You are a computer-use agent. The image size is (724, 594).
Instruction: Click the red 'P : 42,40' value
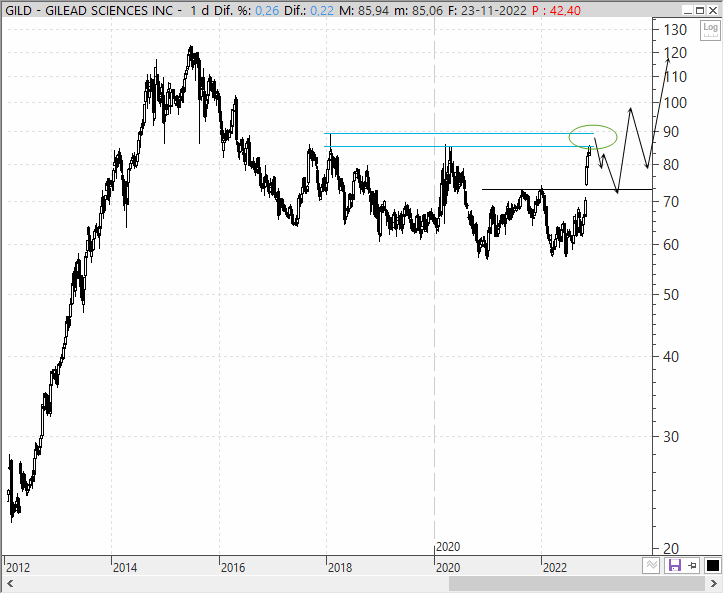[x=556, y=11]
